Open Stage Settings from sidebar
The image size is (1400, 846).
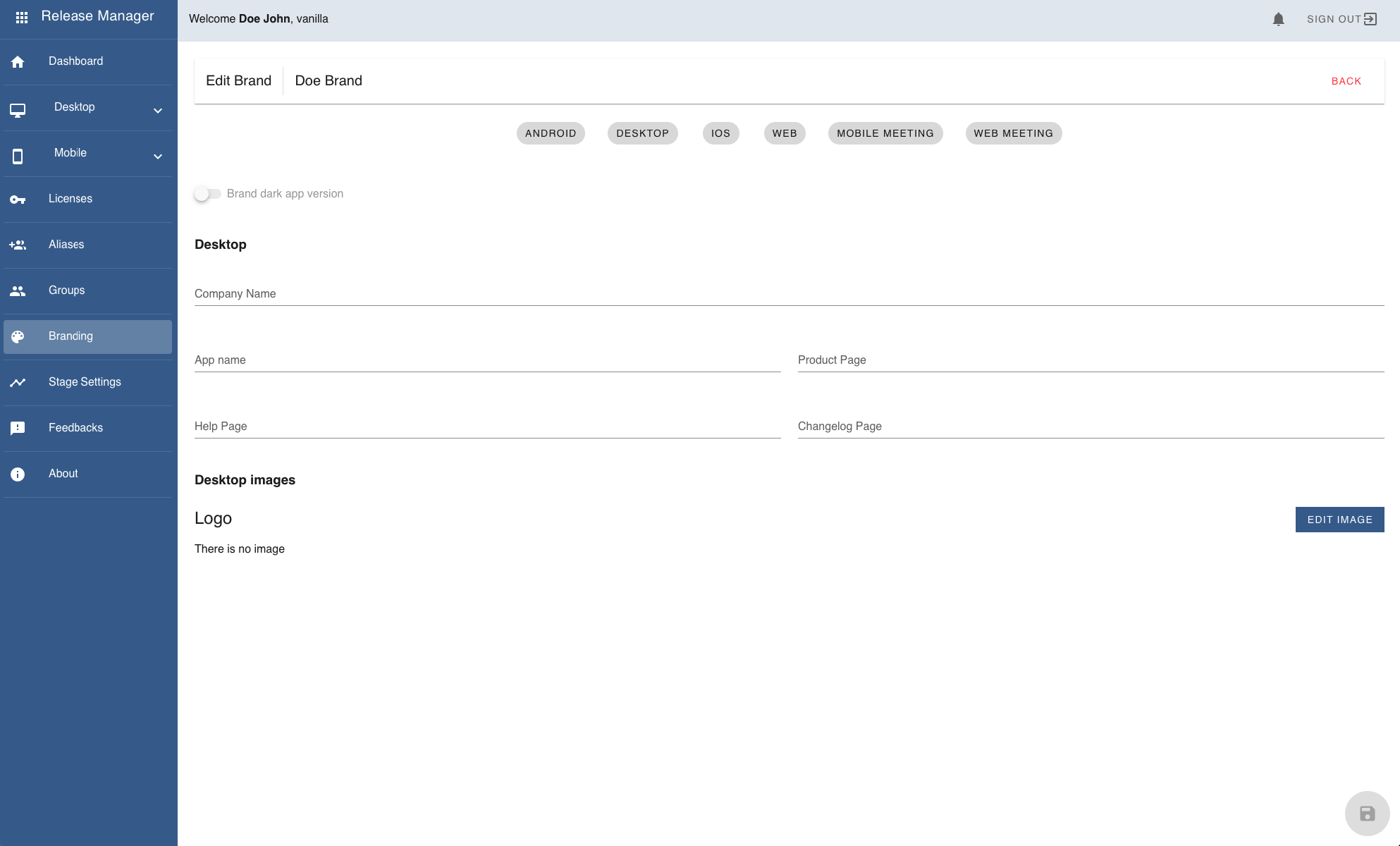click(87, 383)
